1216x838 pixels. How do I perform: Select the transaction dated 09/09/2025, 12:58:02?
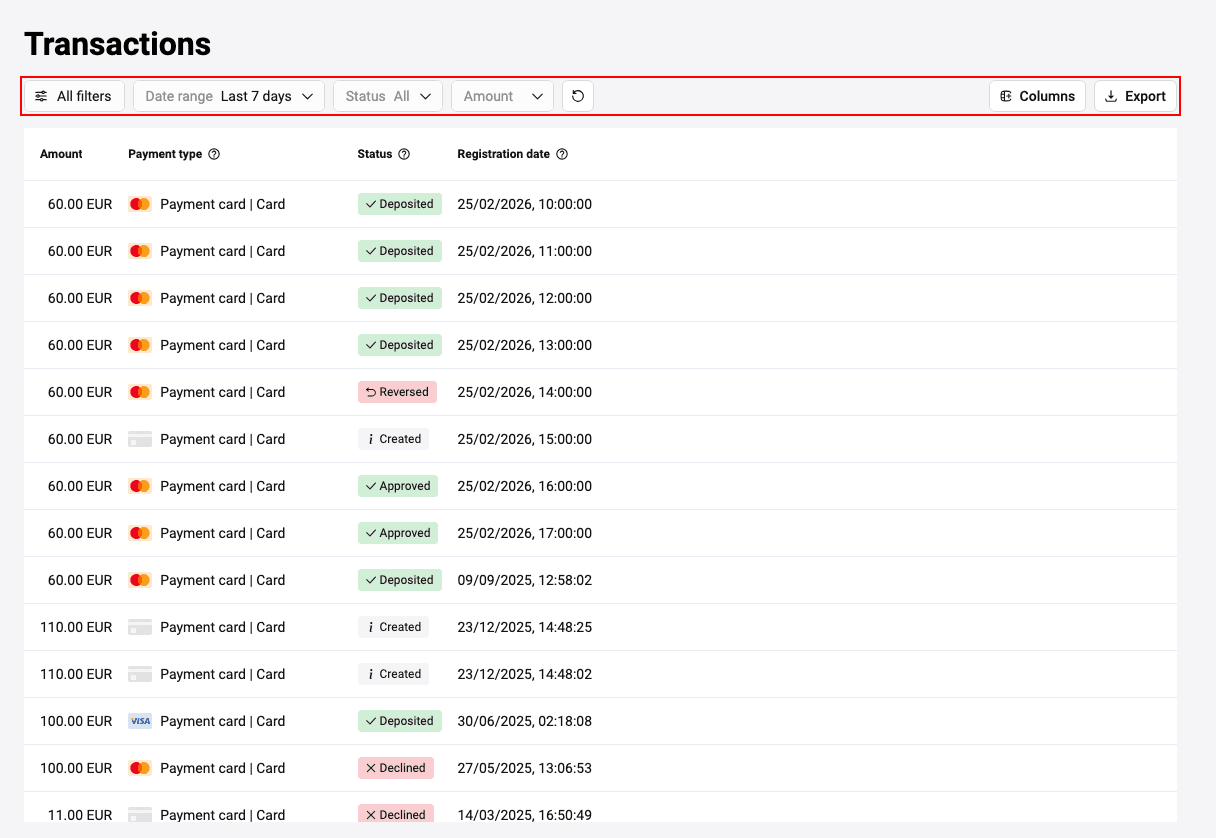click(x=524, y=580)
